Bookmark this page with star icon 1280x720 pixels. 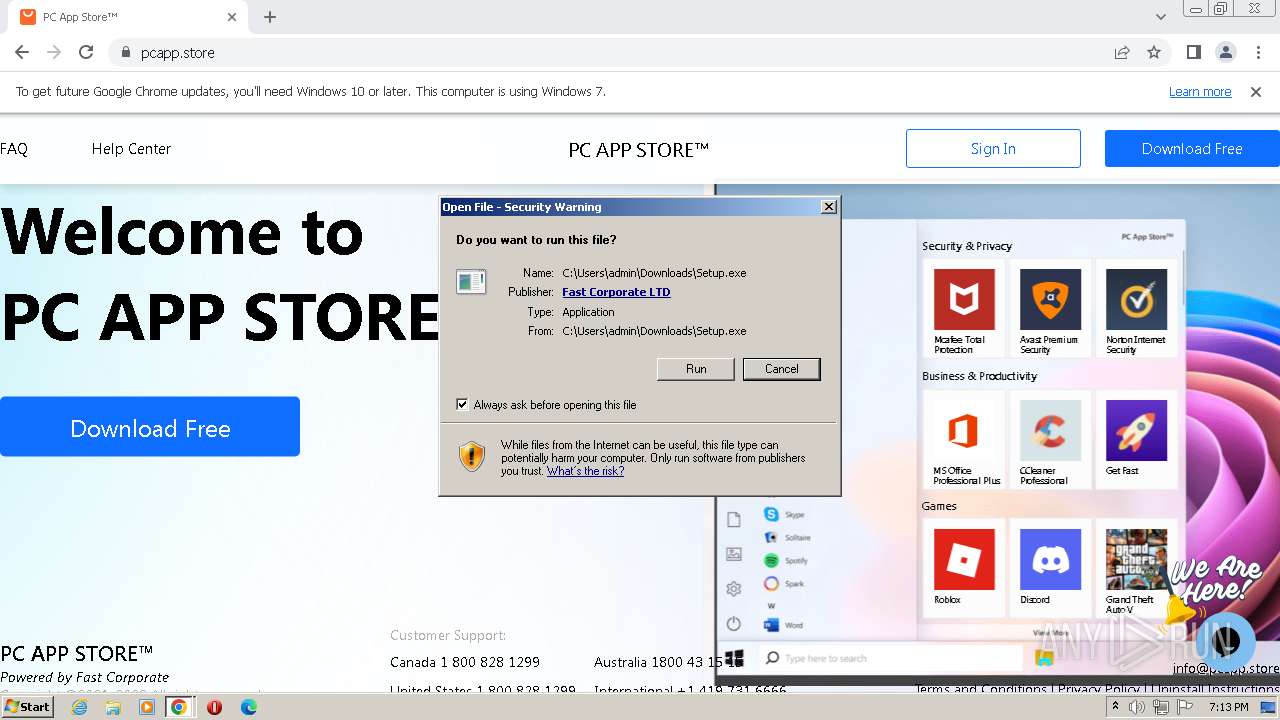point(1154,52)
